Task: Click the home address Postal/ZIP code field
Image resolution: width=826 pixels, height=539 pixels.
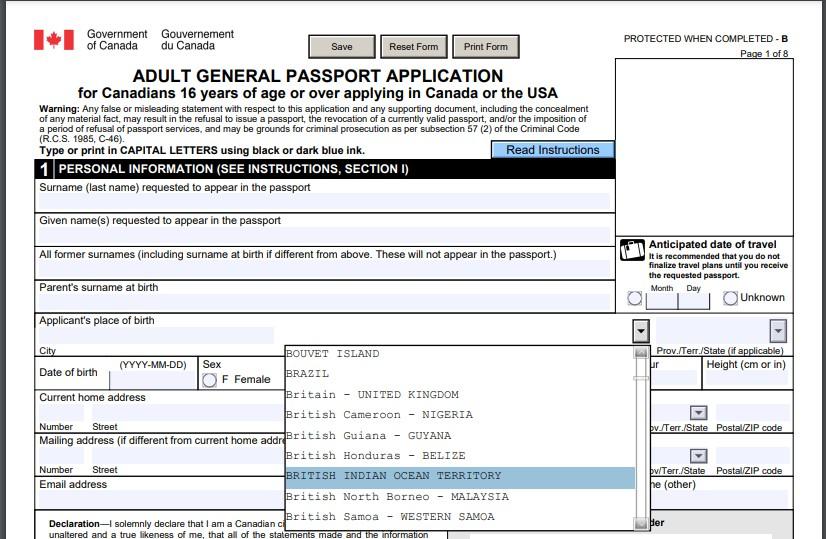Action: pos(752,413)
